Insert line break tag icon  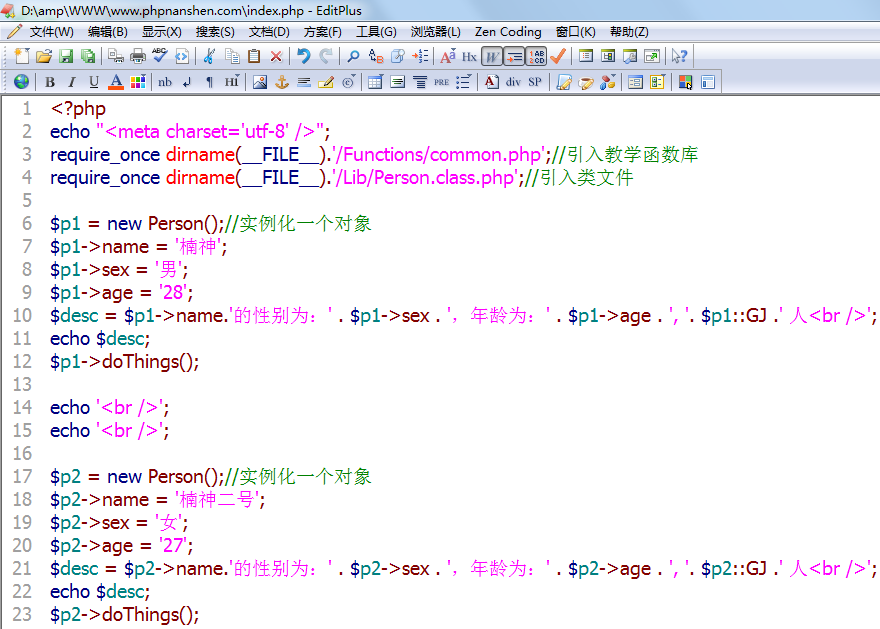click(x=187, y=82)
